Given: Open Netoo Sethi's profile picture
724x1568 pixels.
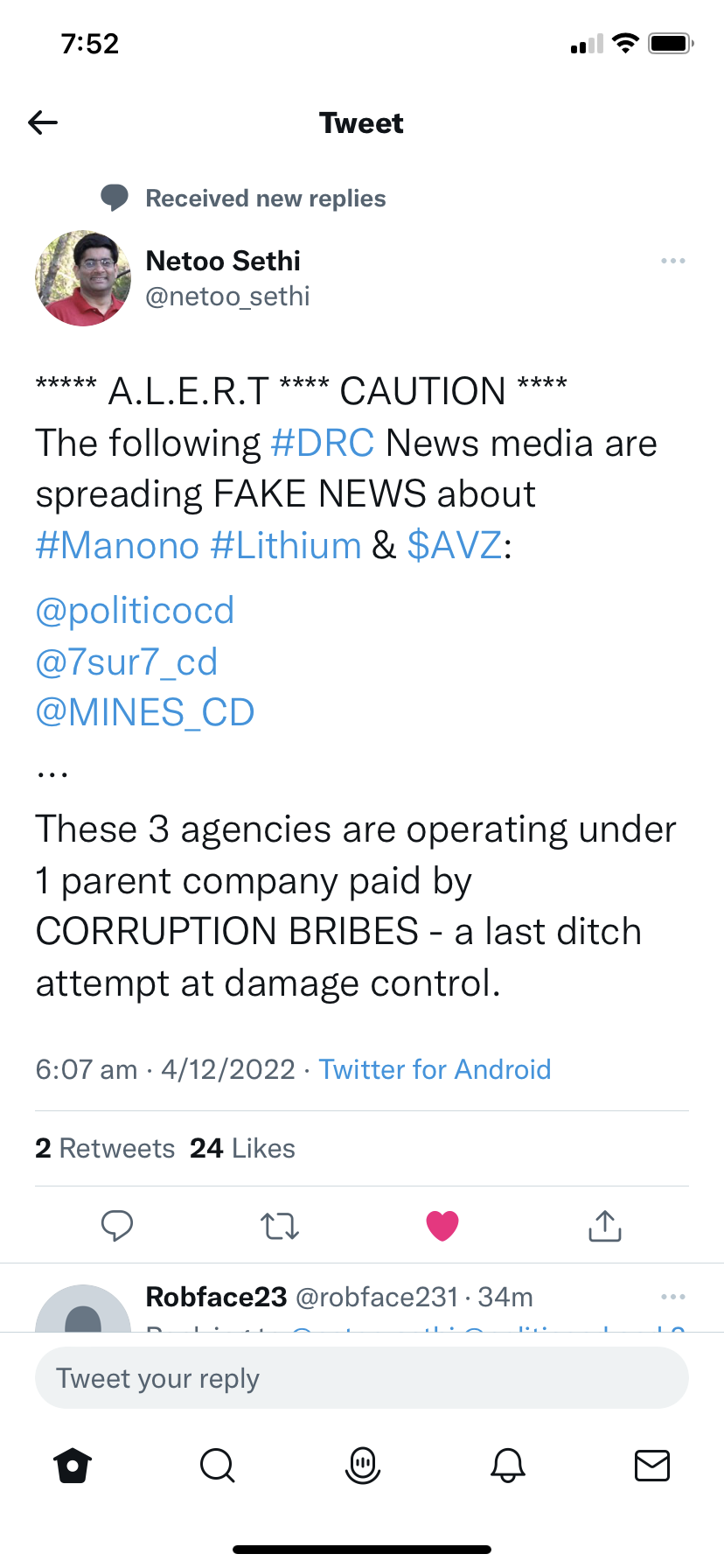Looking at the screenshot, I should (x=83, y=278).
